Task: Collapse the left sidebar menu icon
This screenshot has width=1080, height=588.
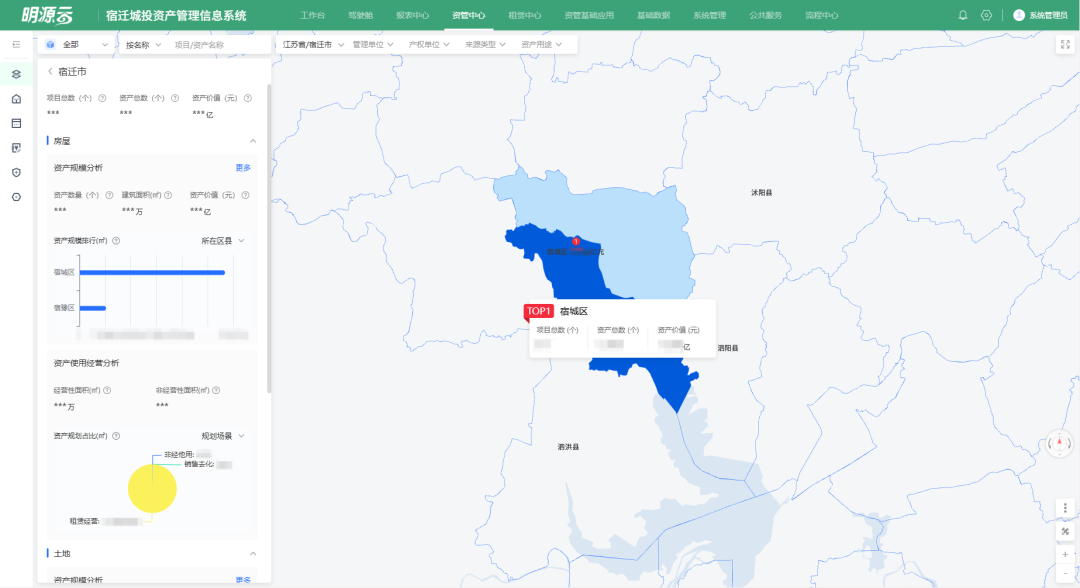Action: tap(16, 45)
